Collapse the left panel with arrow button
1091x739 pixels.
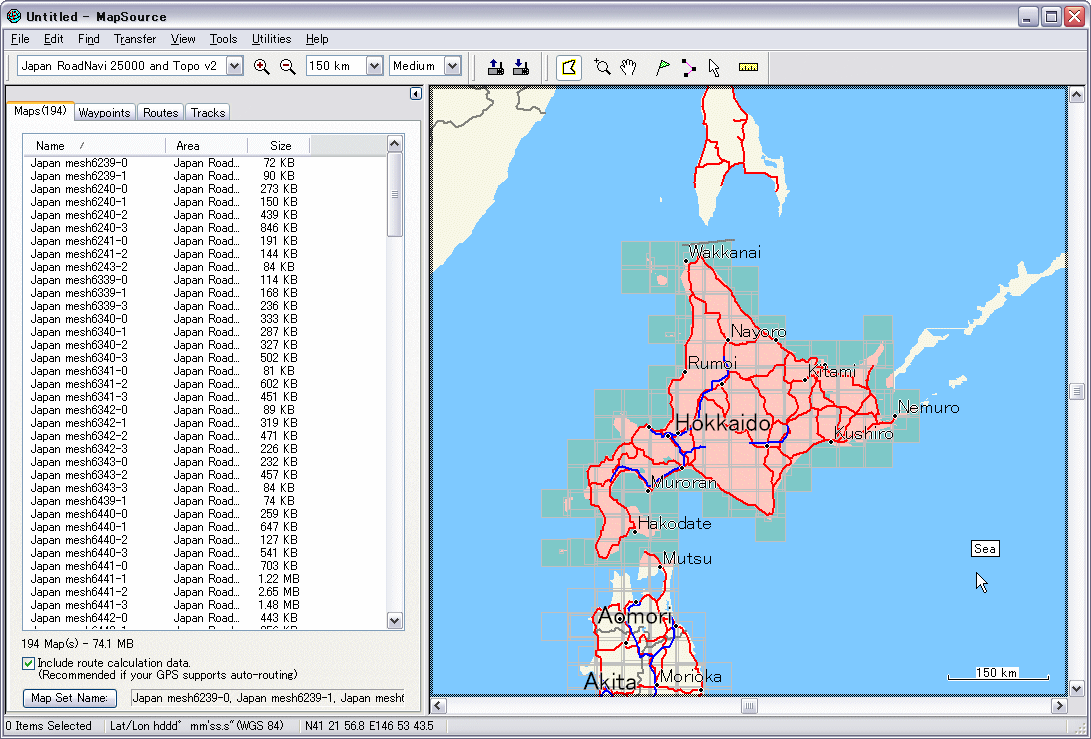(x=415, y=93)
